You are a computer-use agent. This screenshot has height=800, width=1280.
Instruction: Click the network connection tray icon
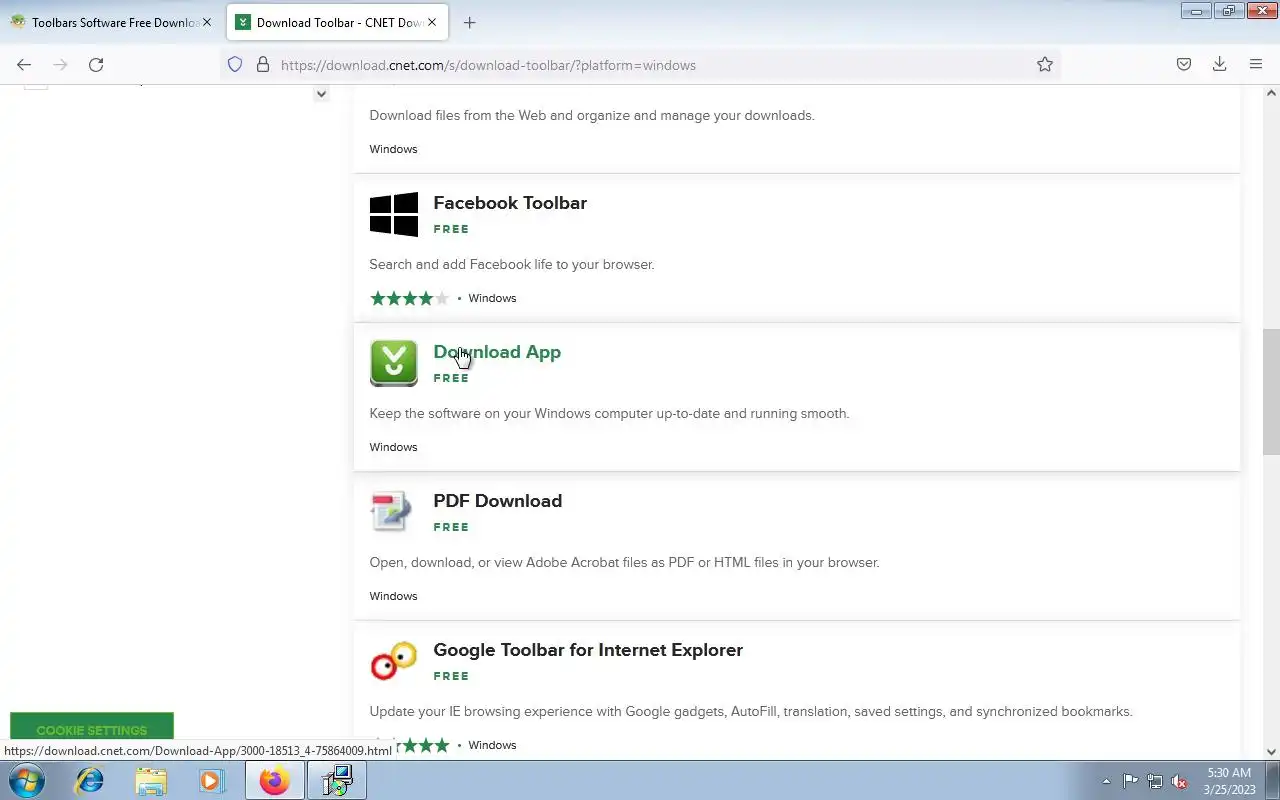(1155, 781)
